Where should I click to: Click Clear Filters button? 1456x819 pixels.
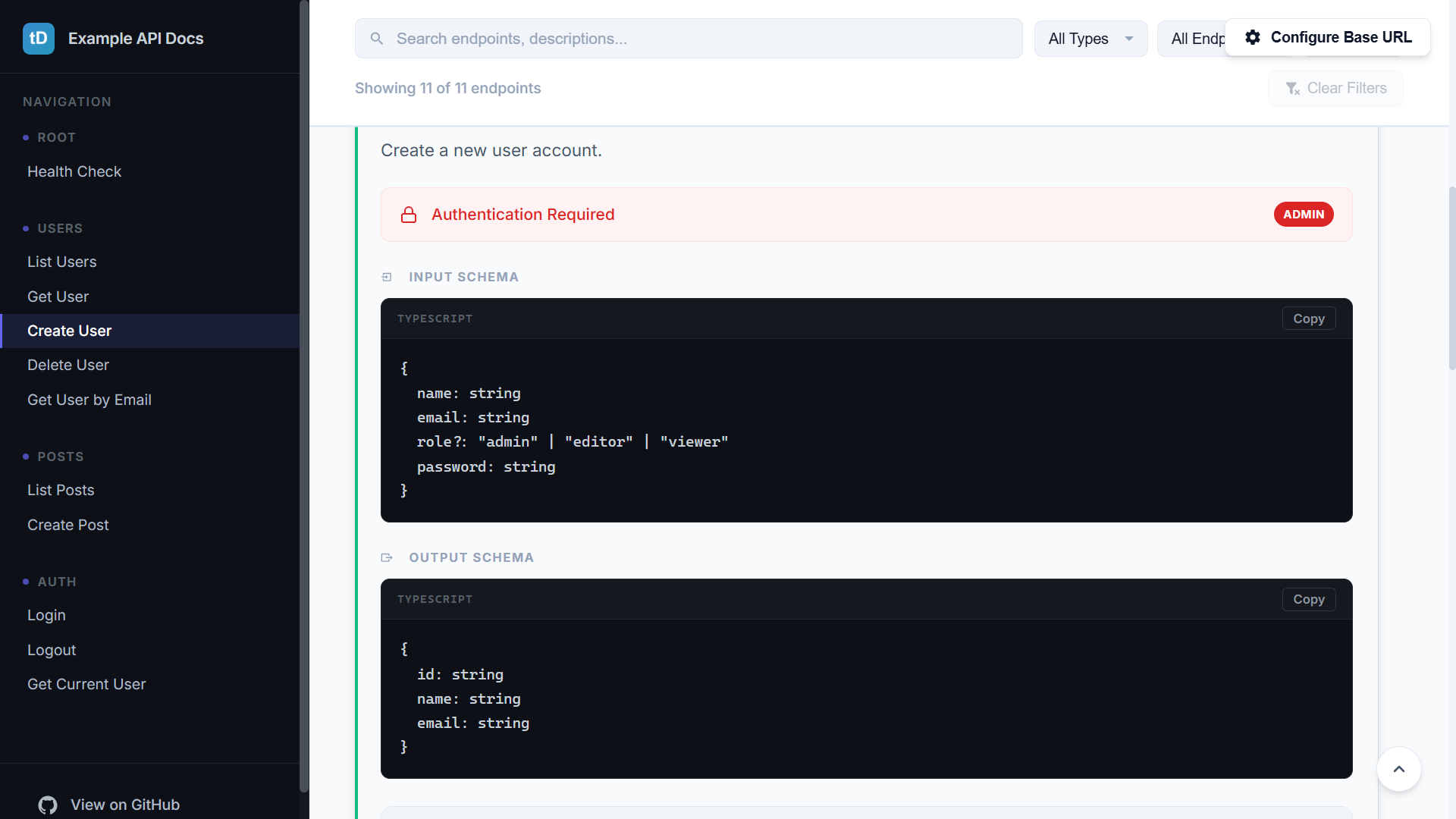[x=1335, y=89]
